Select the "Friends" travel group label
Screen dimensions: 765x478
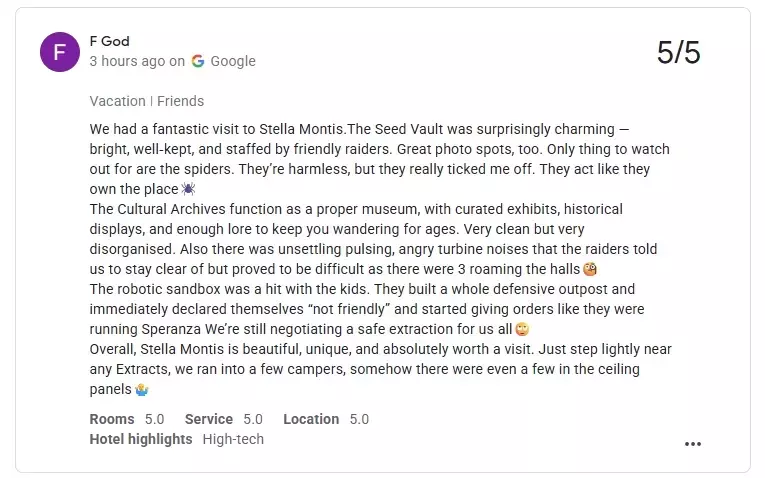point(180,101)
